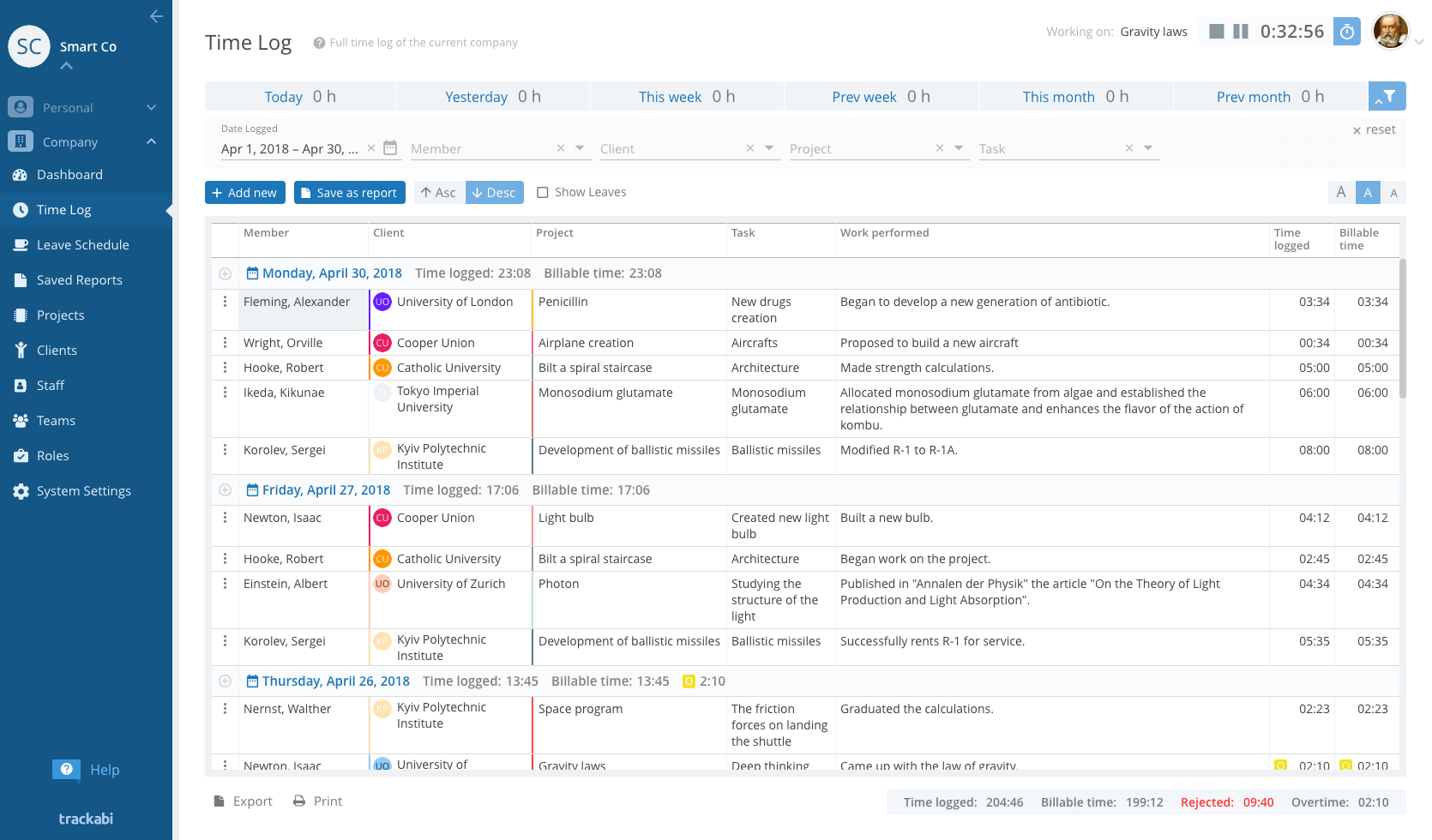Screen dimensions: 1432x840
Task: Add a new time entry
Action: pos(244,193)
